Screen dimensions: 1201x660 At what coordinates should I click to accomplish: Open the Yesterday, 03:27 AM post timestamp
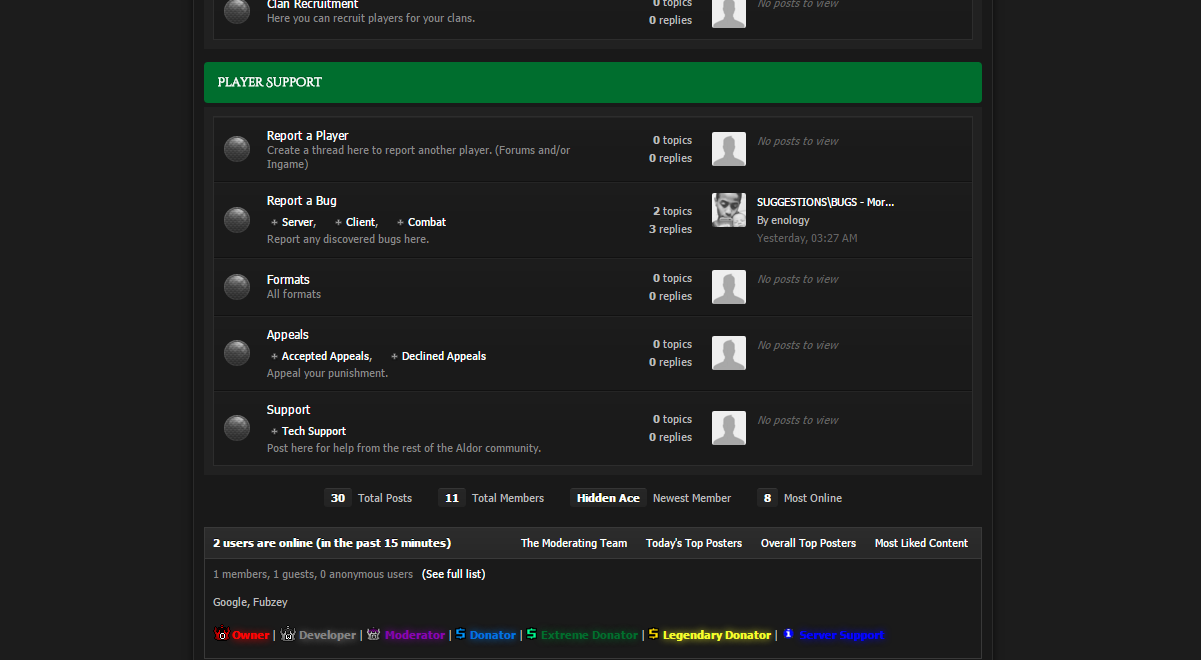(807, 238)
